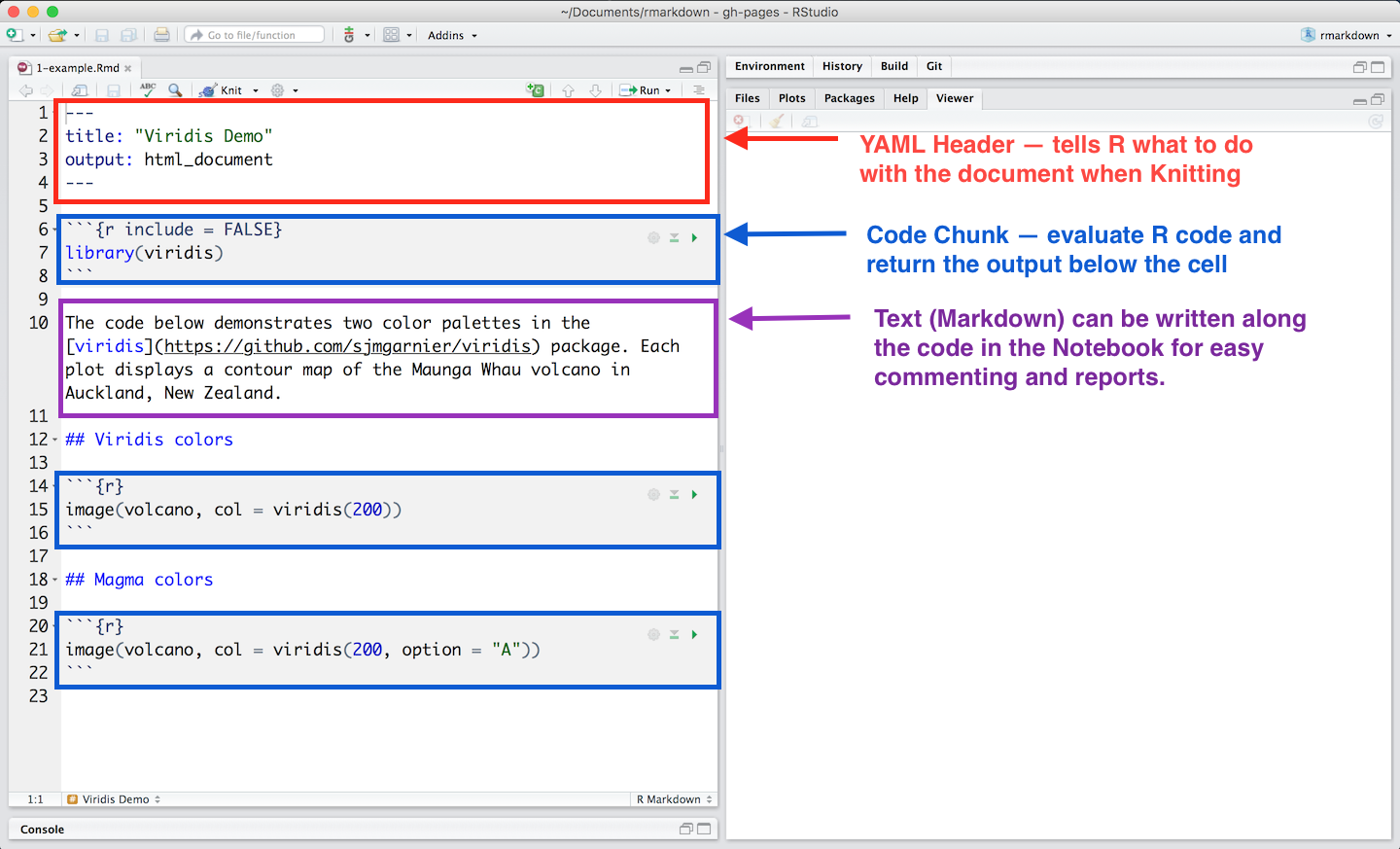Click the print document icon
This screenshot has width=1400, height=849.
[x=161, y=35]
